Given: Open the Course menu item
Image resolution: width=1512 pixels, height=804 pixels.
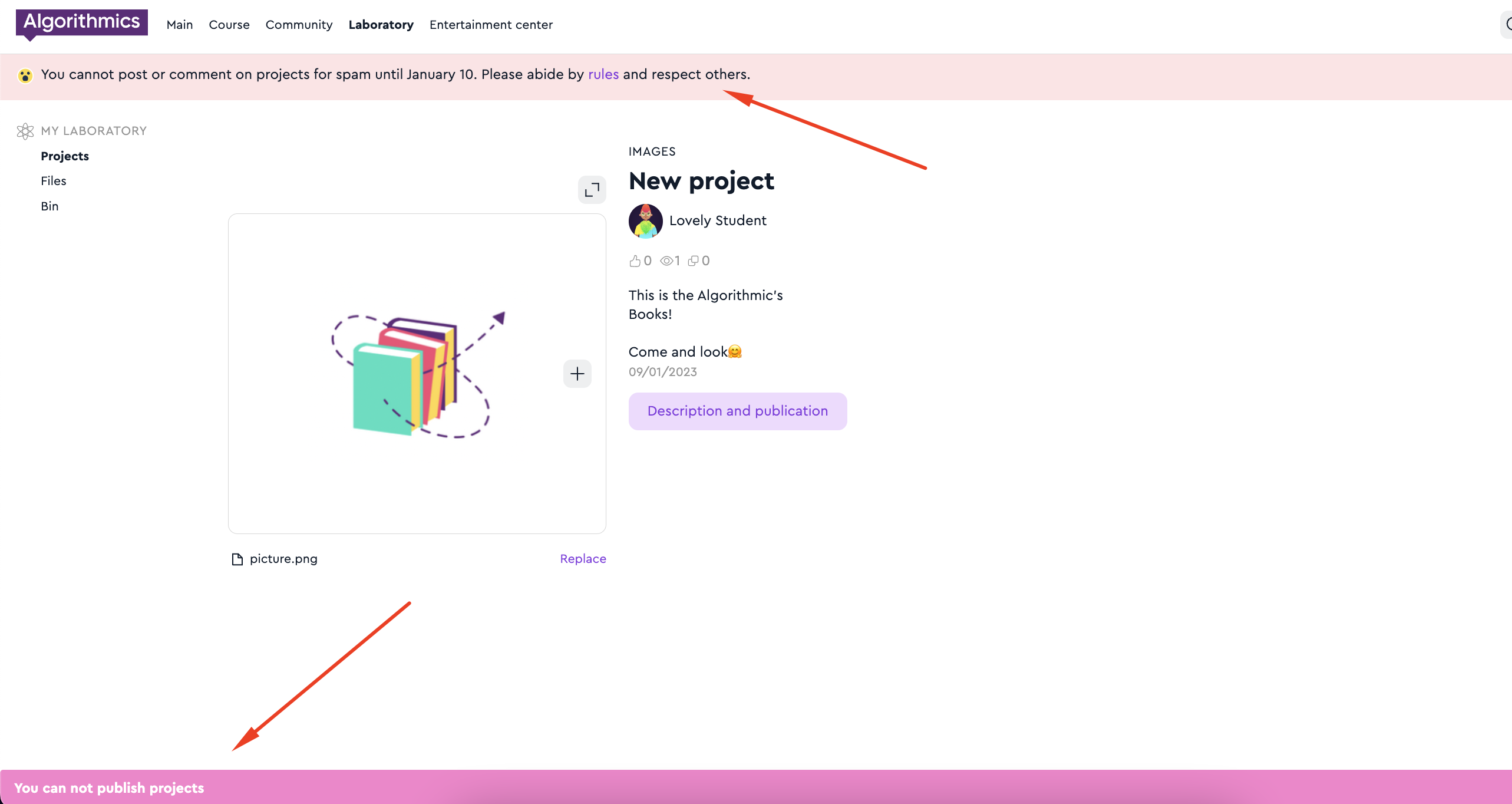Looking at the screenshot, I should (x=229, y=25).
